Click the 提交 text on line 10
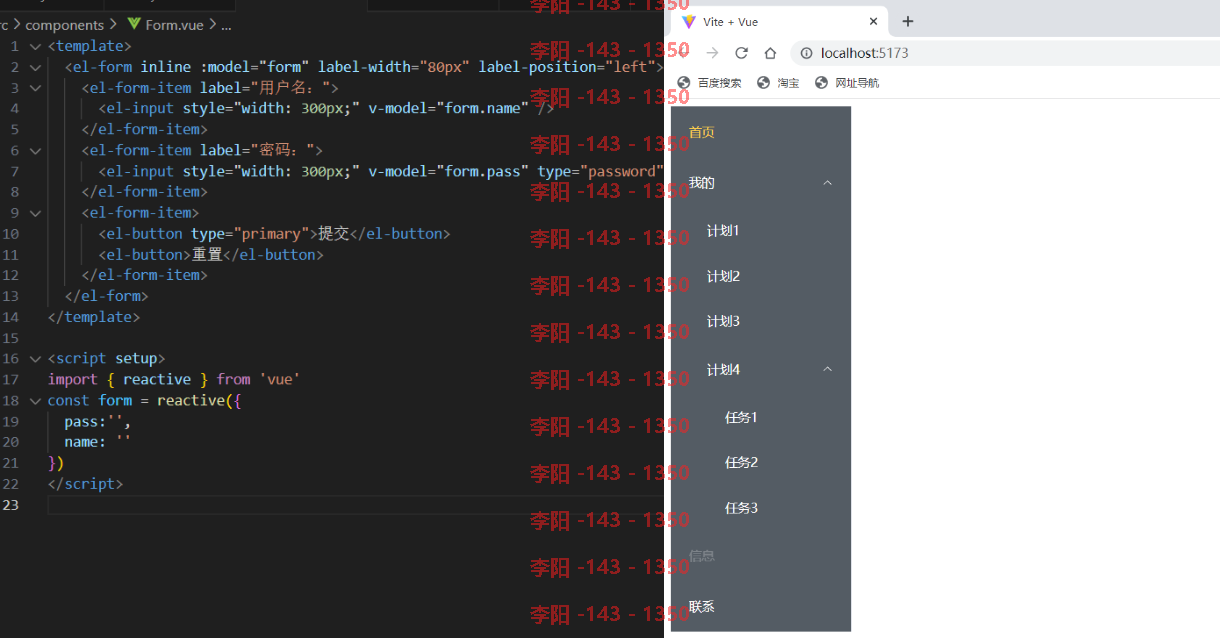This screenshot has width=1220, height=643. tap(334, 234)
